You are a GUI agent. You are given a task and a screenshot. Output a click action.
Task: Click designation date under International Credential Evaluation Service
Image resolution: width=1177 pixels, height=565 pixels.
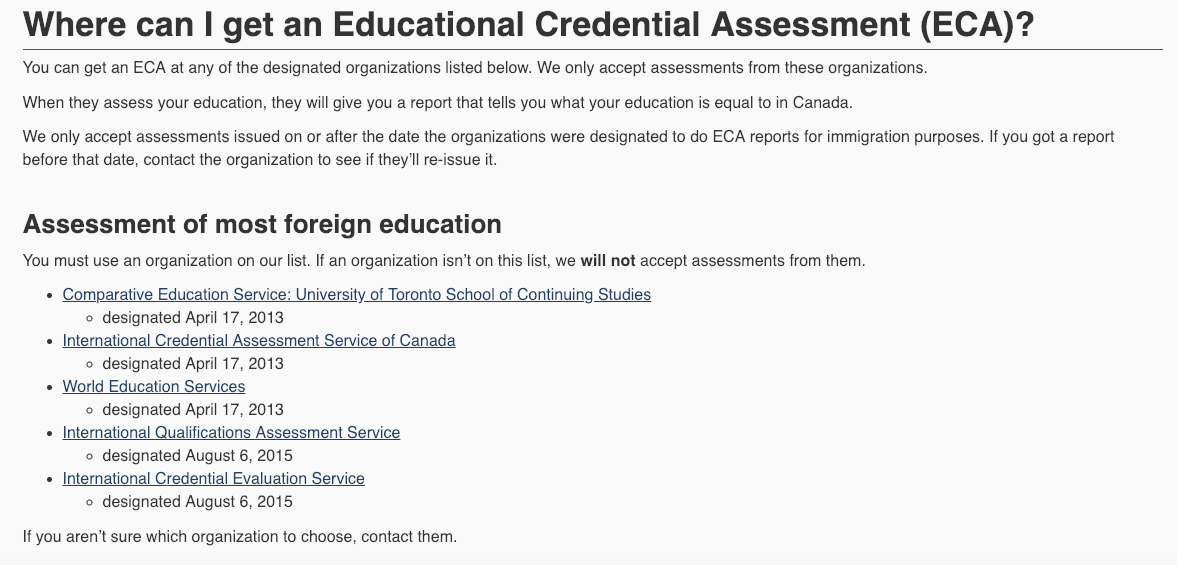pyautogui.click(x=197, y=502)
